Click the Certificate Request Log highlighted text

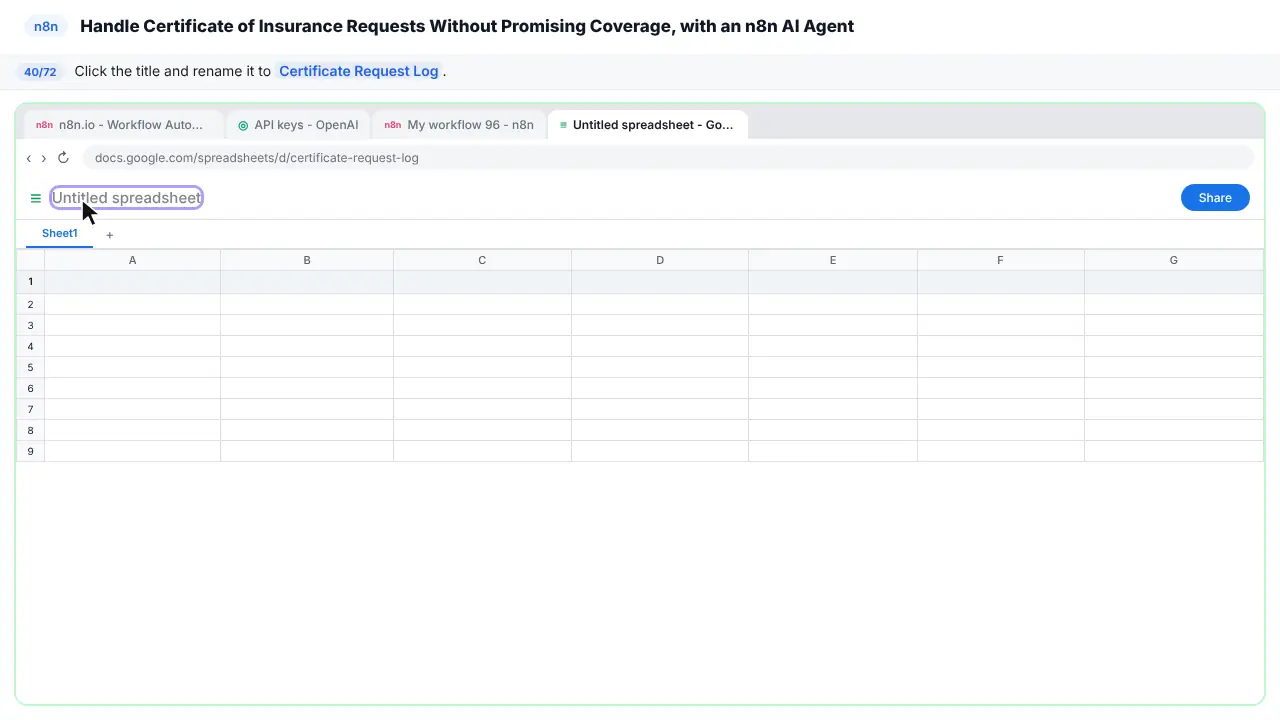coord(359,71)
